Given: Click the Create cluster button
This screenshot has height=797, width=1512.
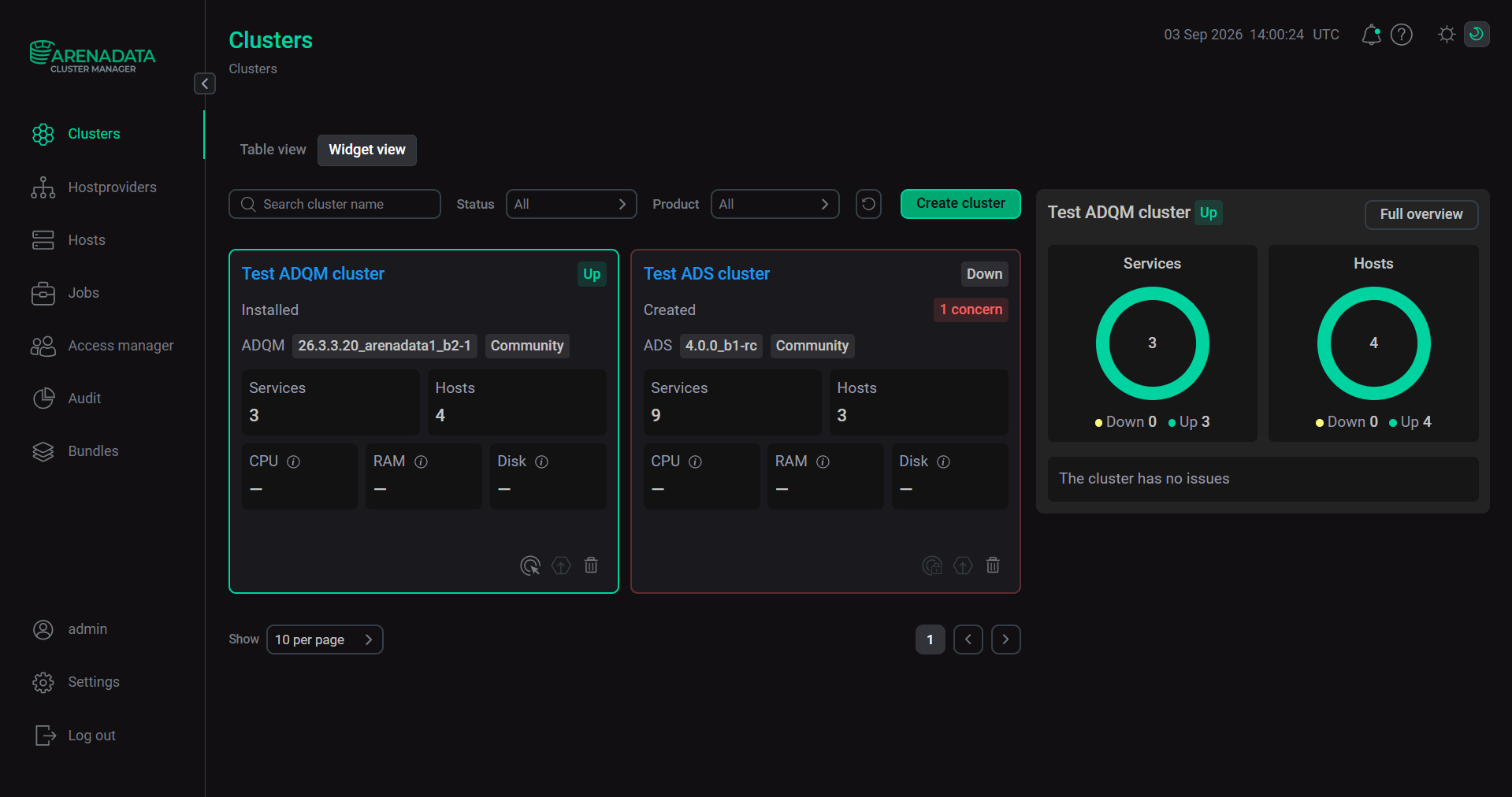Looking at the screenshot, I should (x=960, y=203).
